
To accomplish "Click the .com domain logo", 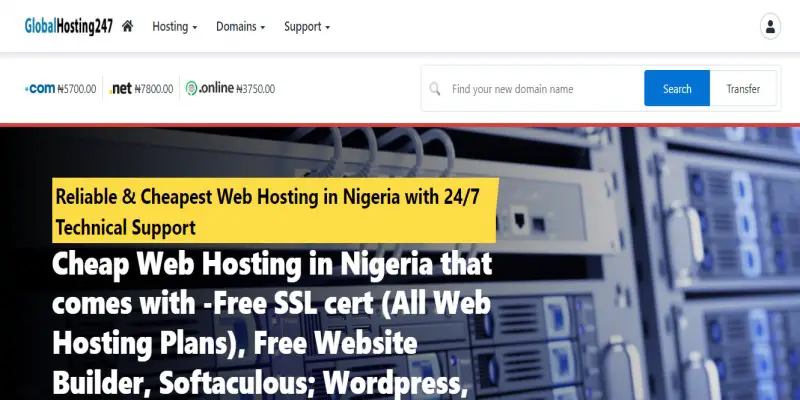I will [40, 89].
